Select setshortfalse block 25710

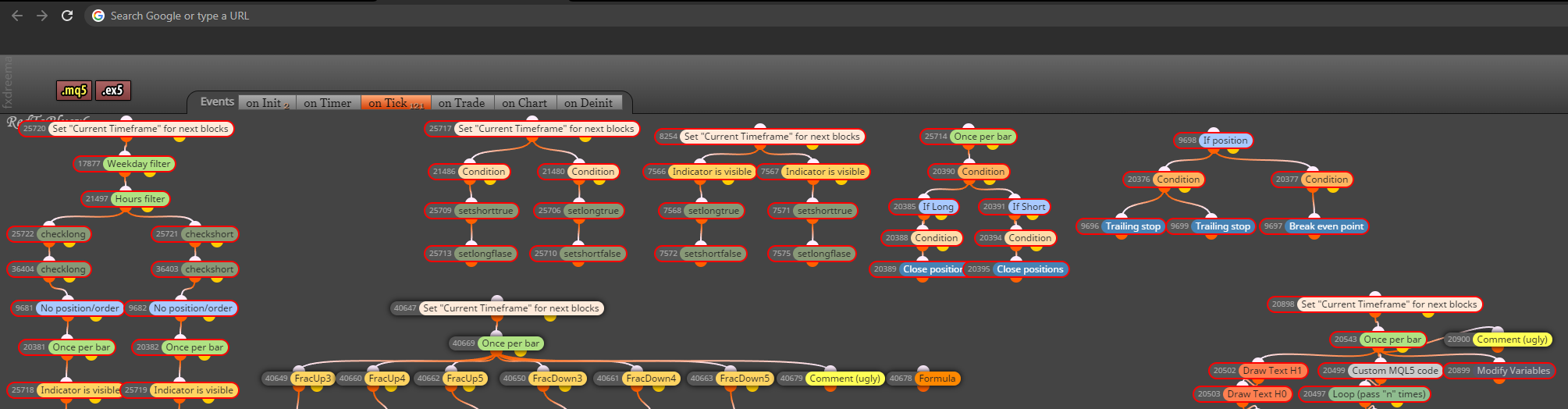(x=578, y=254)
